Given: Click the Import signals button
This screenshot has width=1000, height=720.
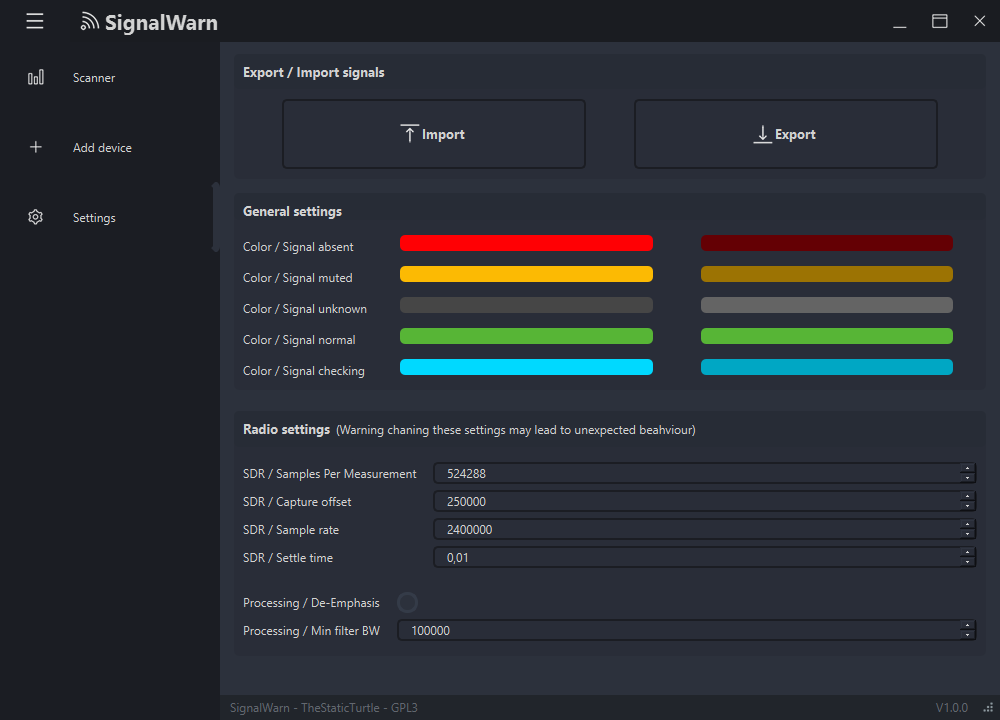Looking at the screenshot, I should (x=433, y=133).
